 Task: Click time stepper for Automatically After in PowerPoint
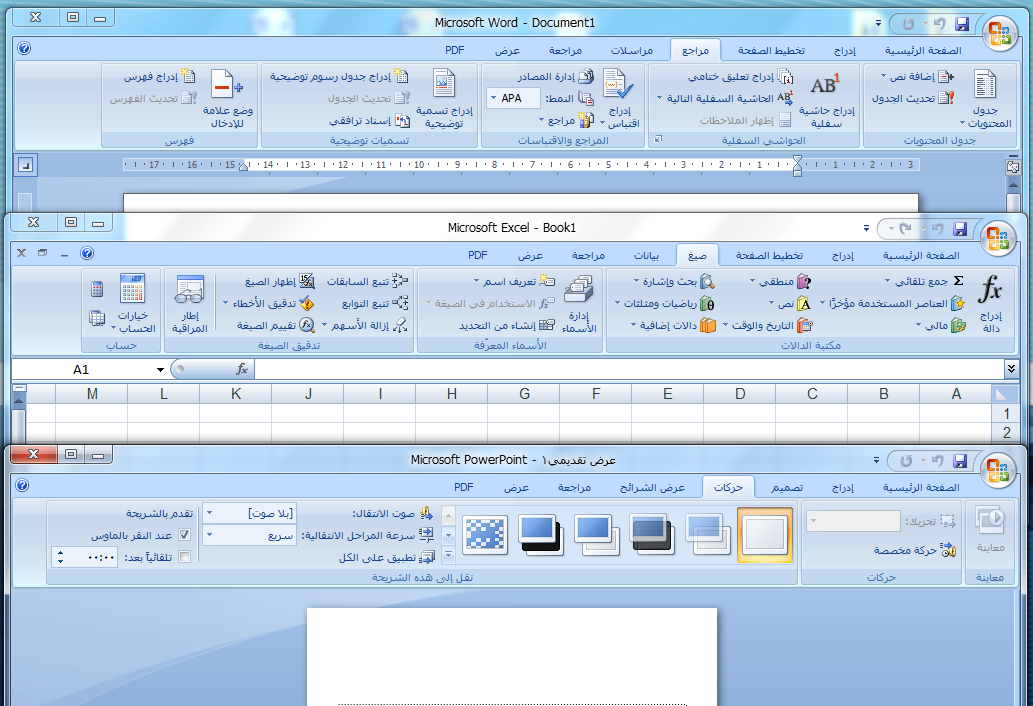[x=61, y=557]
